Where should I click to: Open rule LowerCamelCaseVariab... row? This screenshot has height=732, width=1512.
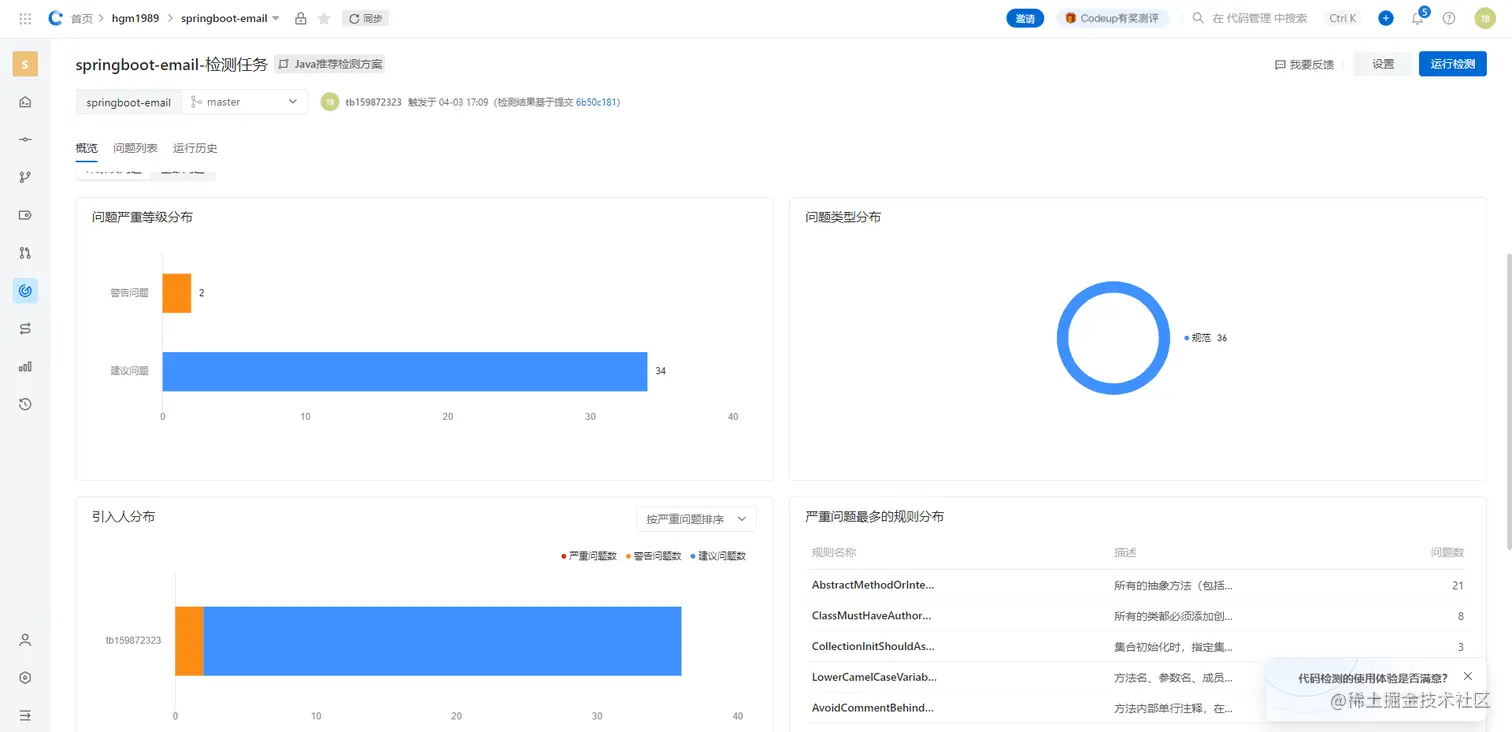(1137, 677)
